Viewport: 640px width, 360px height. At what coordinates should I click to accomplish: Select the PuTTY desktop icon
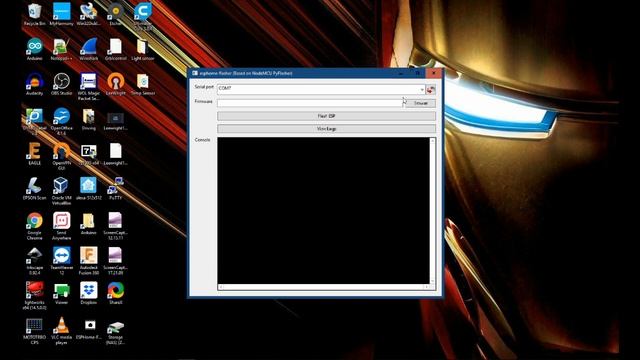116,189
